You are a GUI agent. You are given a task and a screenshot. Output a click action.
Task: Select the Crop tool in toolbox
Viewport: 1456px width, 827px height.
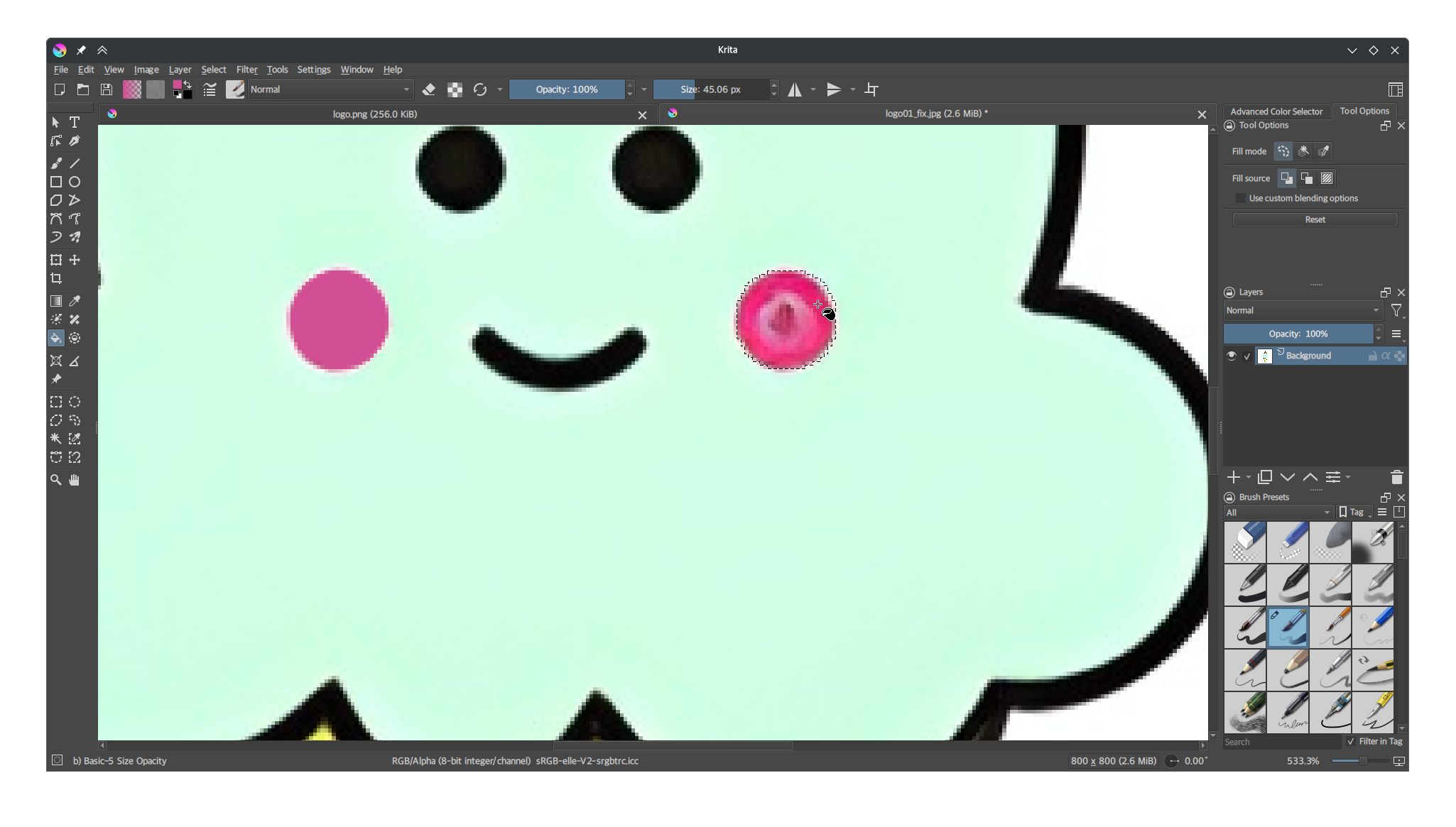tap(56, 278)
